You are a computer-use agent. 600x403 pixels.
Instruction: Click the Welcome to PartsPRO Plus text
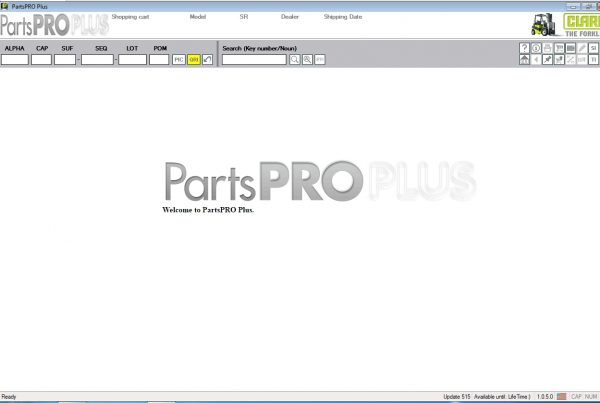tap(208, 210)
